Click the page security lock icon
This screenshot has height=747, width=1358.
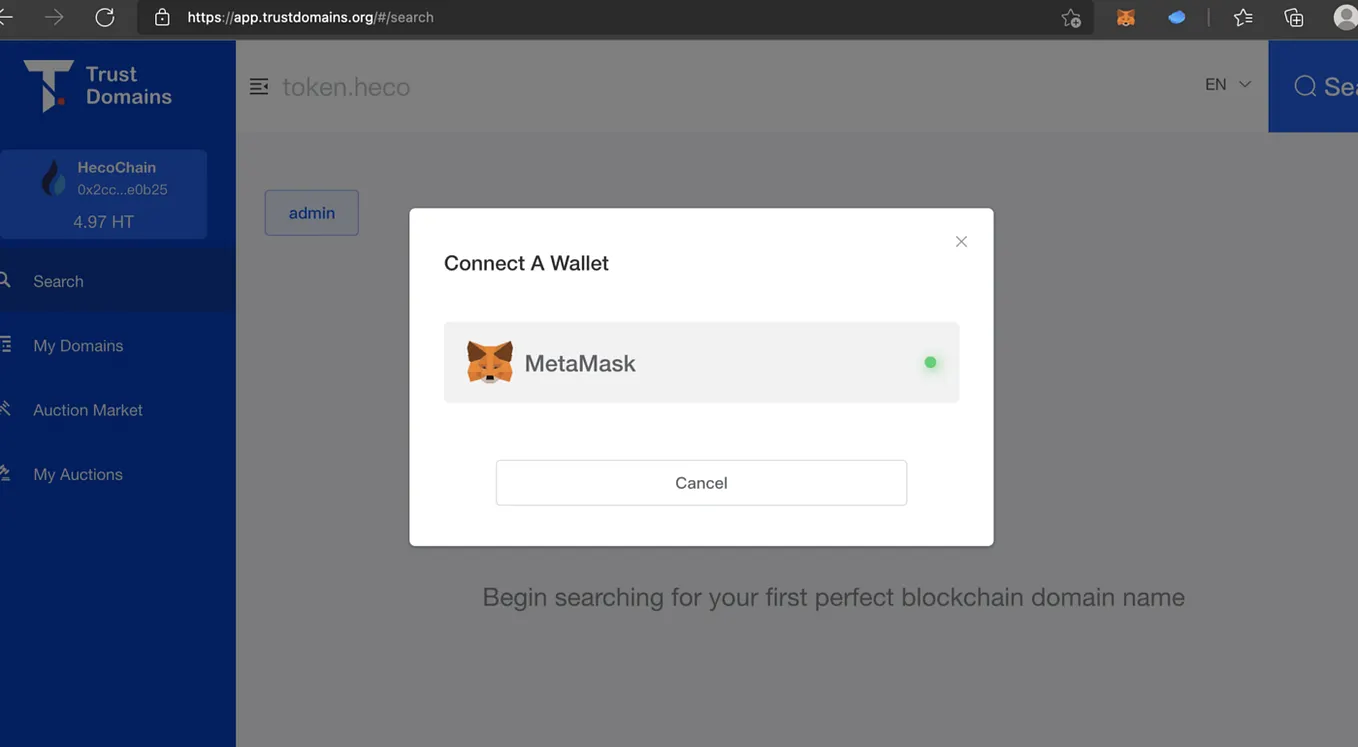point(162,17)
